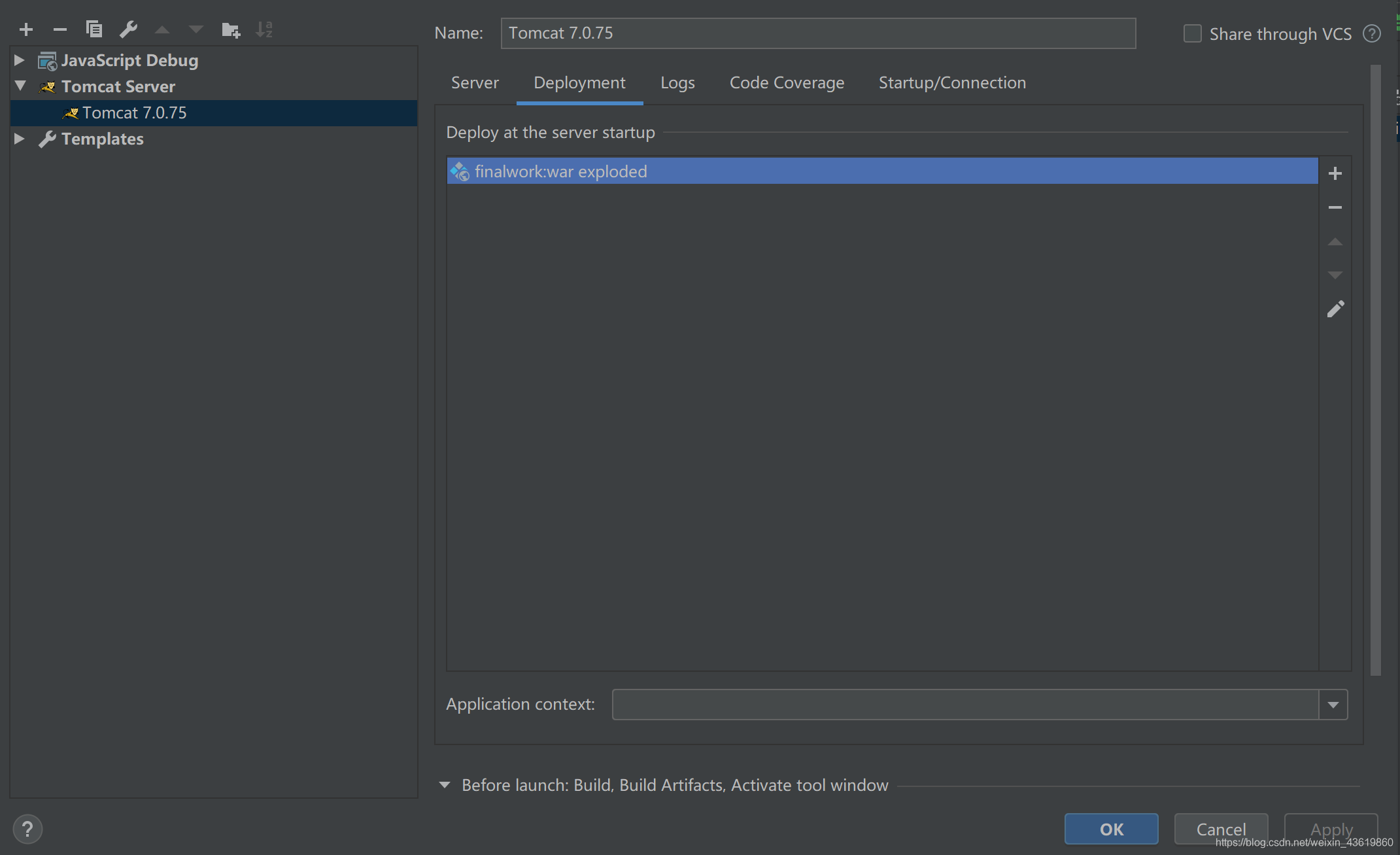
Task: Open the Startup/Connection tab
Action: tap(952, 83)
